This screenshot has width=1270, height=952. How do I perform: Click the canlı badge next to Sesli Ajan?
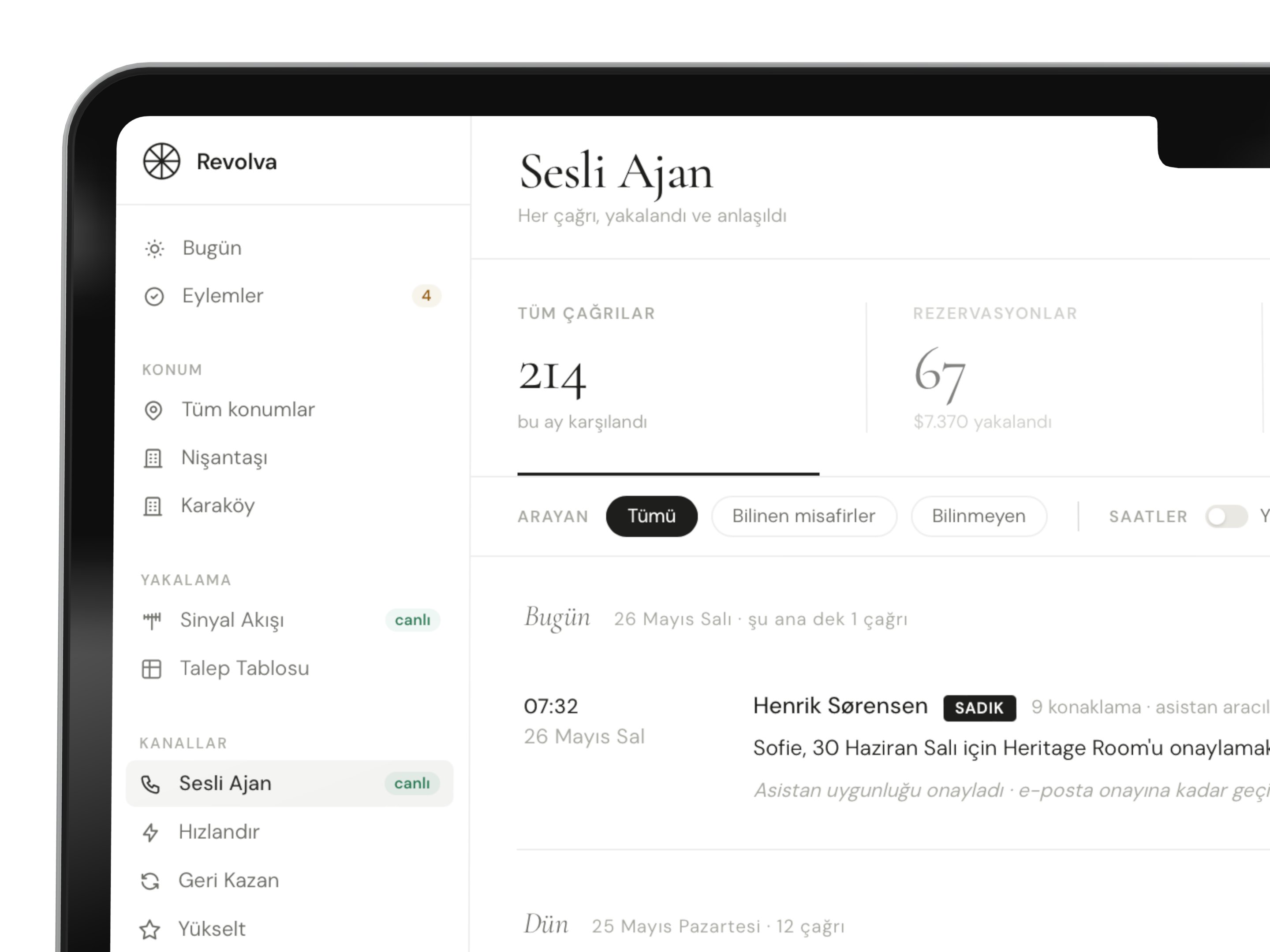click(412, 783)
